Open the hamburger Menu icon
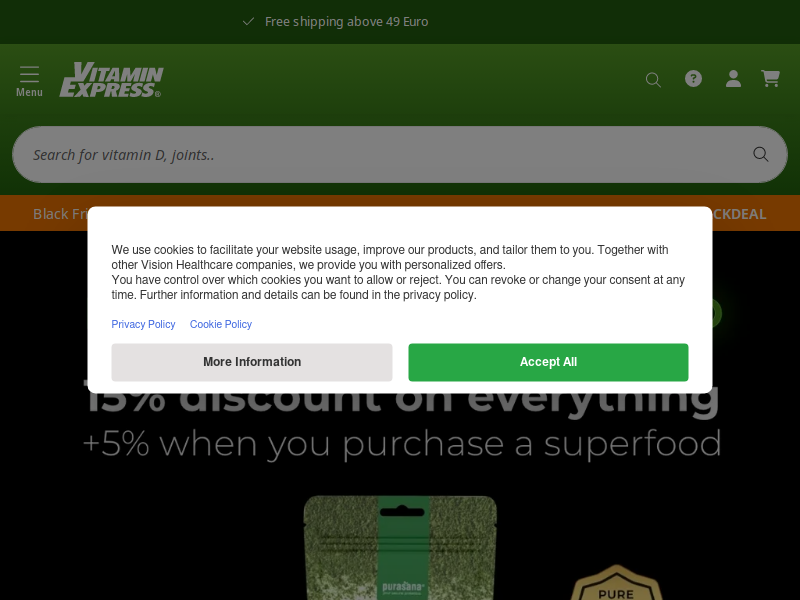 click(x=29, y=81)
